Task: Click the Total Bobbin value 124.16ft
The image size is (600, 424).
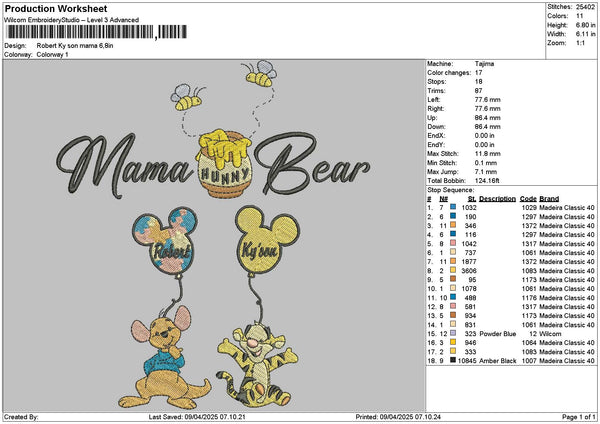Action: (487, 181)
